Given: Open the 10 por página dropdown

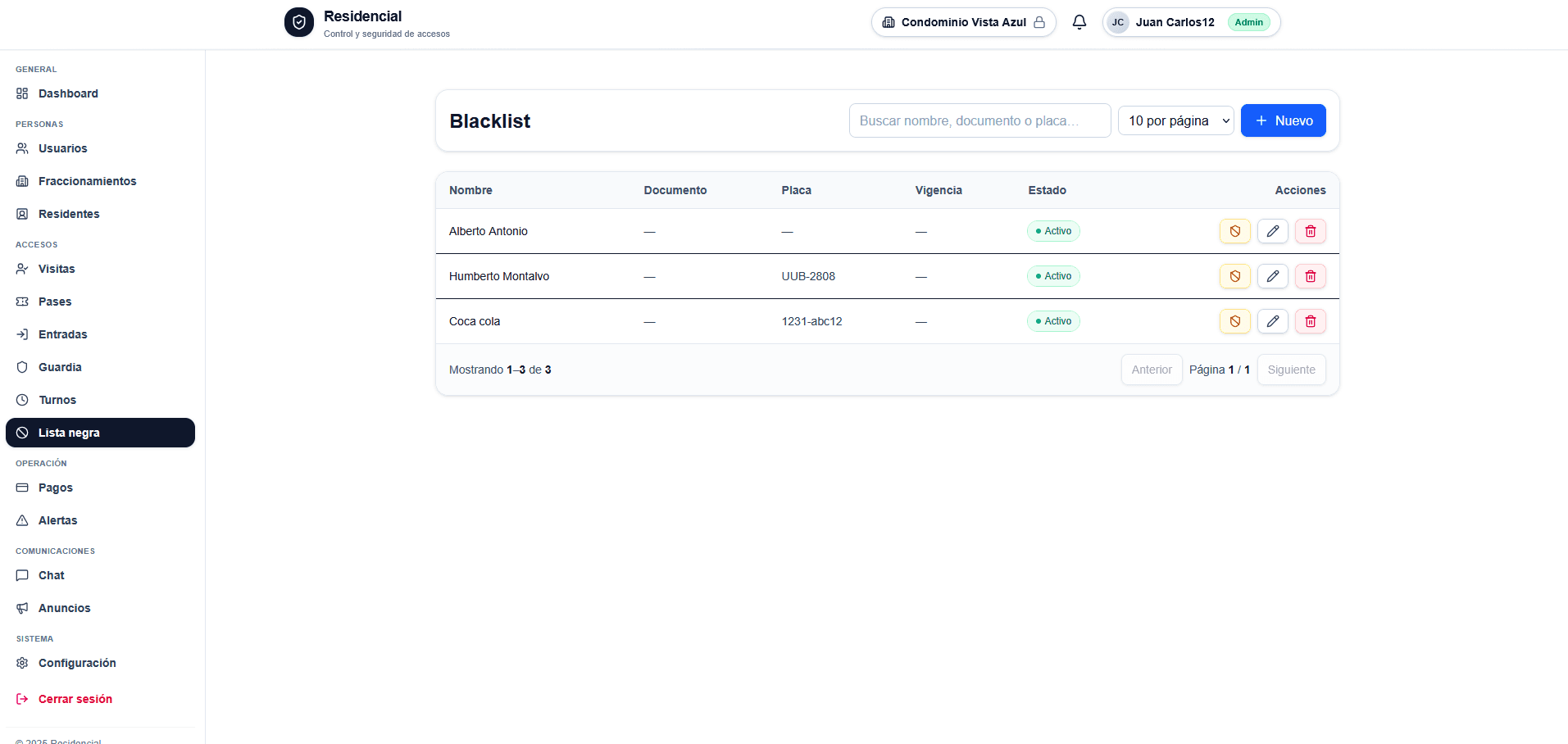Looking at the screenshot, I should pos(1175,120).
